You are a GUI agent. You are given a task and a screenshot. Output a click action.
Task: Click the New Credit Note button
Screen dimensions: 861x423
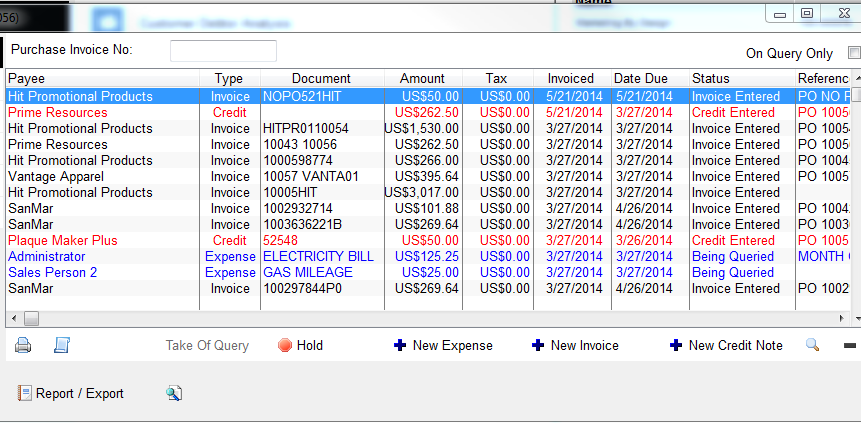(x=726, y=346)
